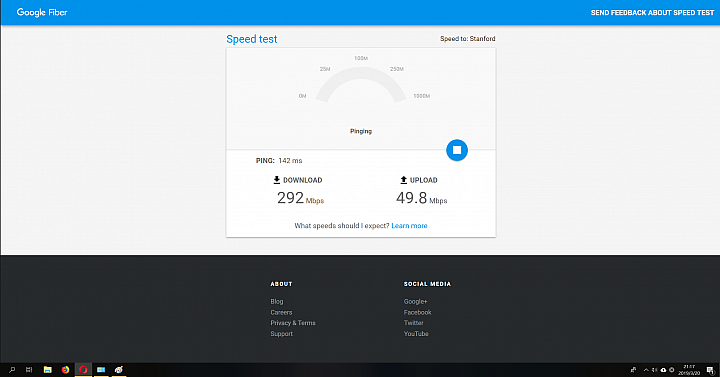The height and width of the screenshot is (377, 720).
Task: Click the Speed test heading
Action: 252,39
